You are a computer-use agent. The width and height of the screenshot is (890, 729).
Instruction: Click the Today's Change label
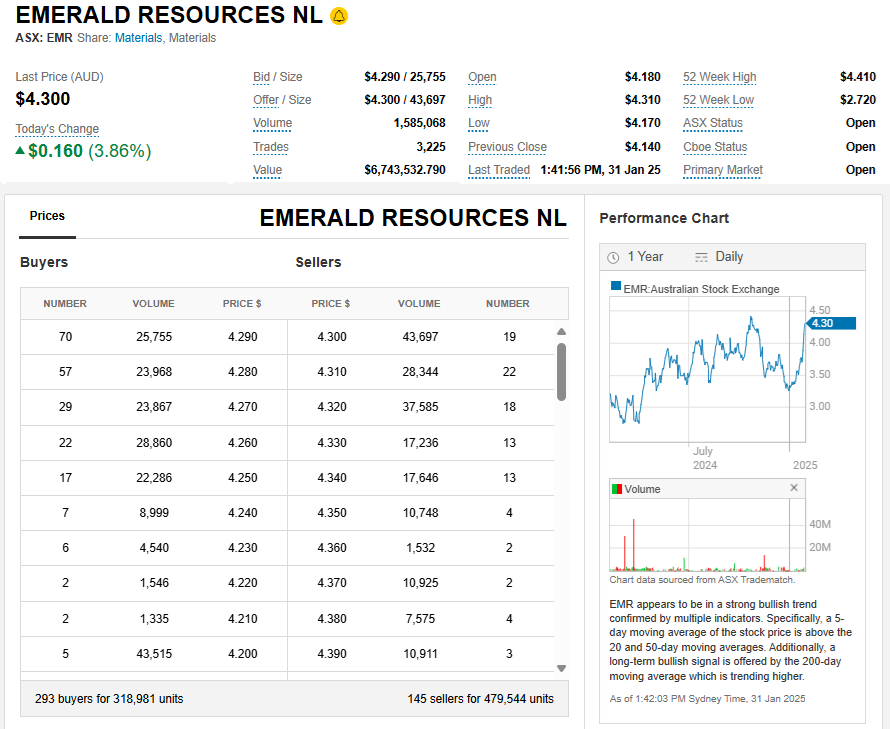pos(57,129)
